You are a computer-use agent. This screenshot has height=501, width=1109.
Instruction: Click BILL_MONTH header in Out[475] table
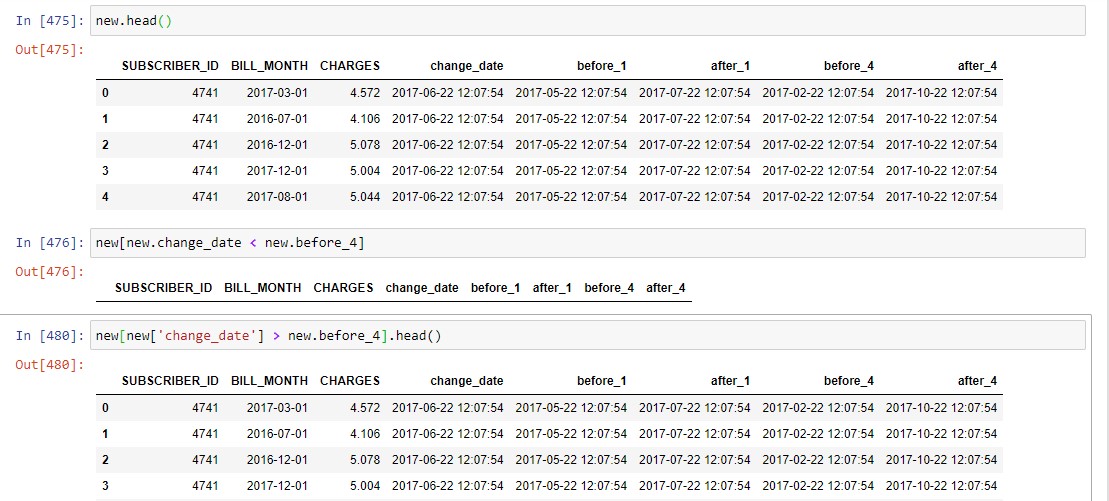click(x=269, y=66)
